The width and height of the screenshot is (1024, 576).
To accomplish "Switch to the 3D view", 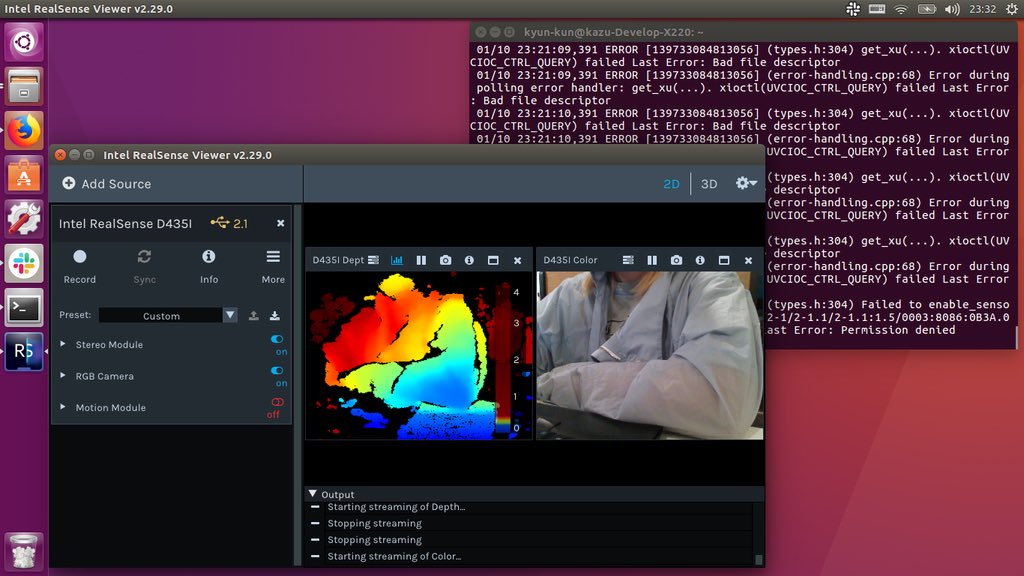I will 709,184.
